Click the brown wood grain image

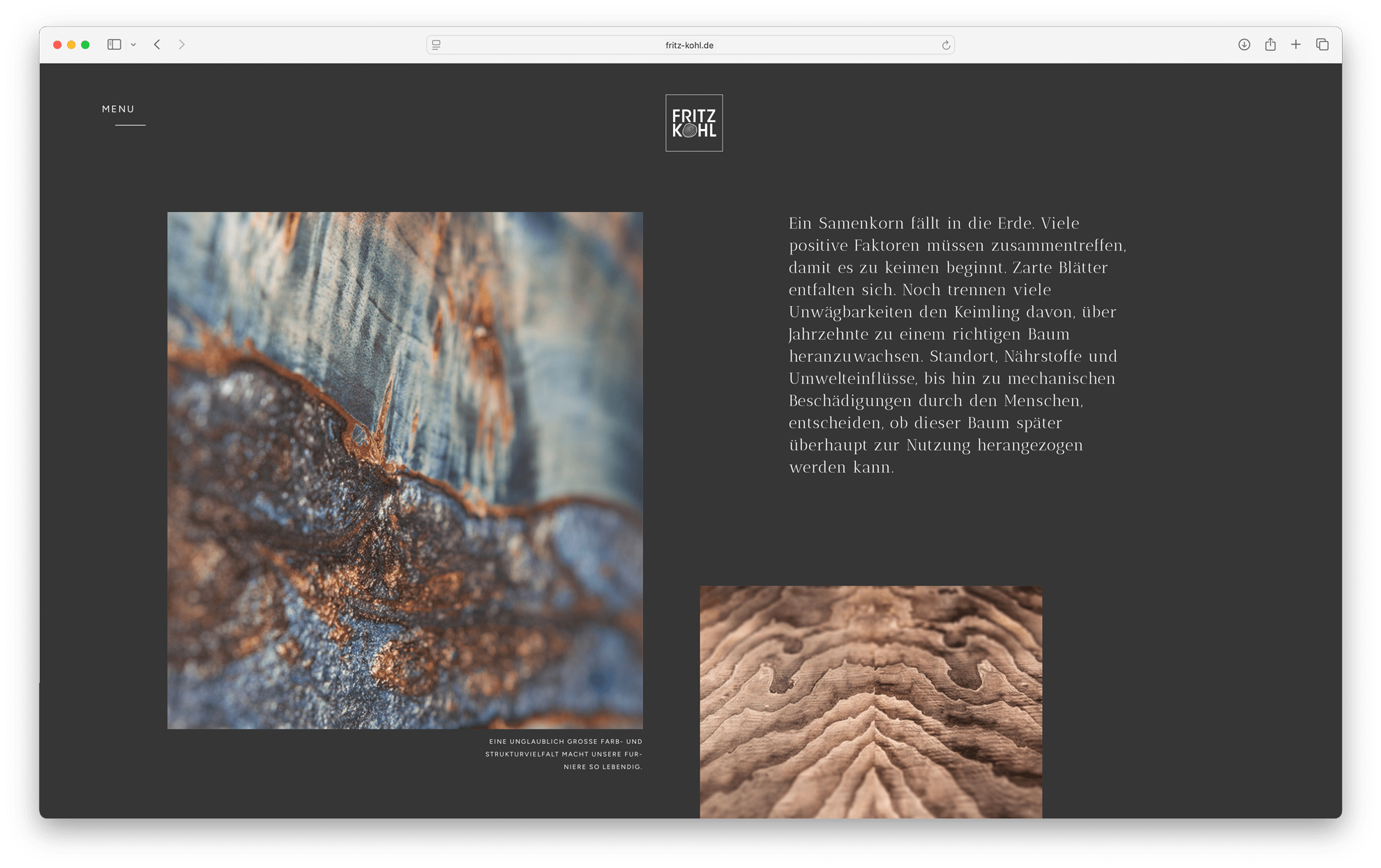(x=870, y=701)
